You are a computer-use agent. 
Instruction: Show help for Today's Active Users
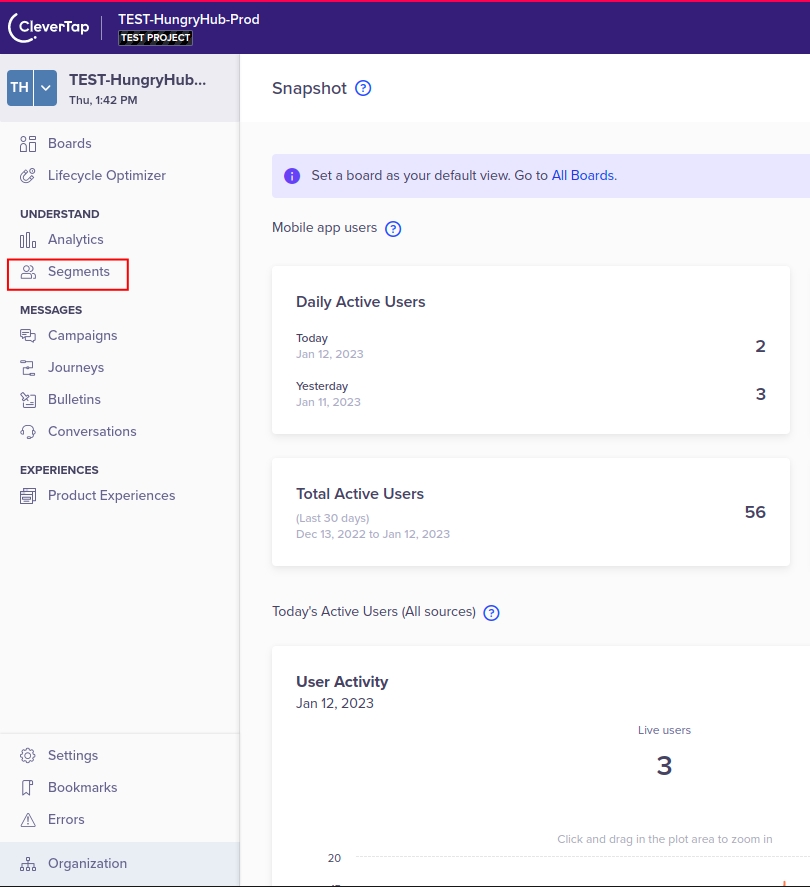[x=491, y=612]
